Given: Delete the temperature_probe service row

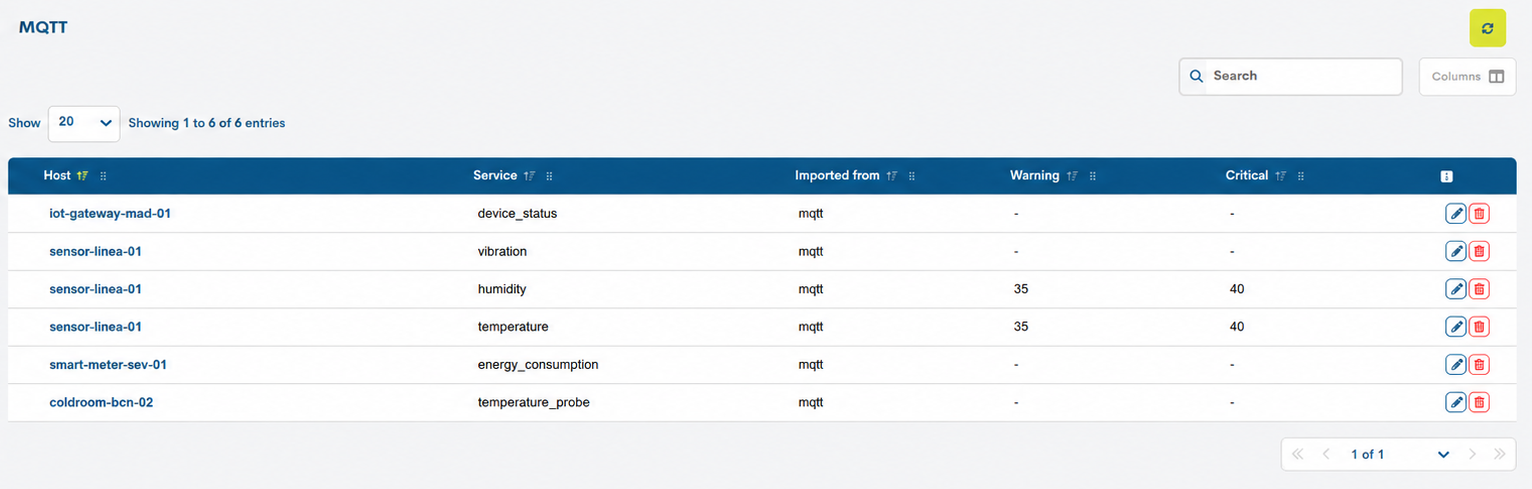Looking at the screenshot, I should (1479, 402).
